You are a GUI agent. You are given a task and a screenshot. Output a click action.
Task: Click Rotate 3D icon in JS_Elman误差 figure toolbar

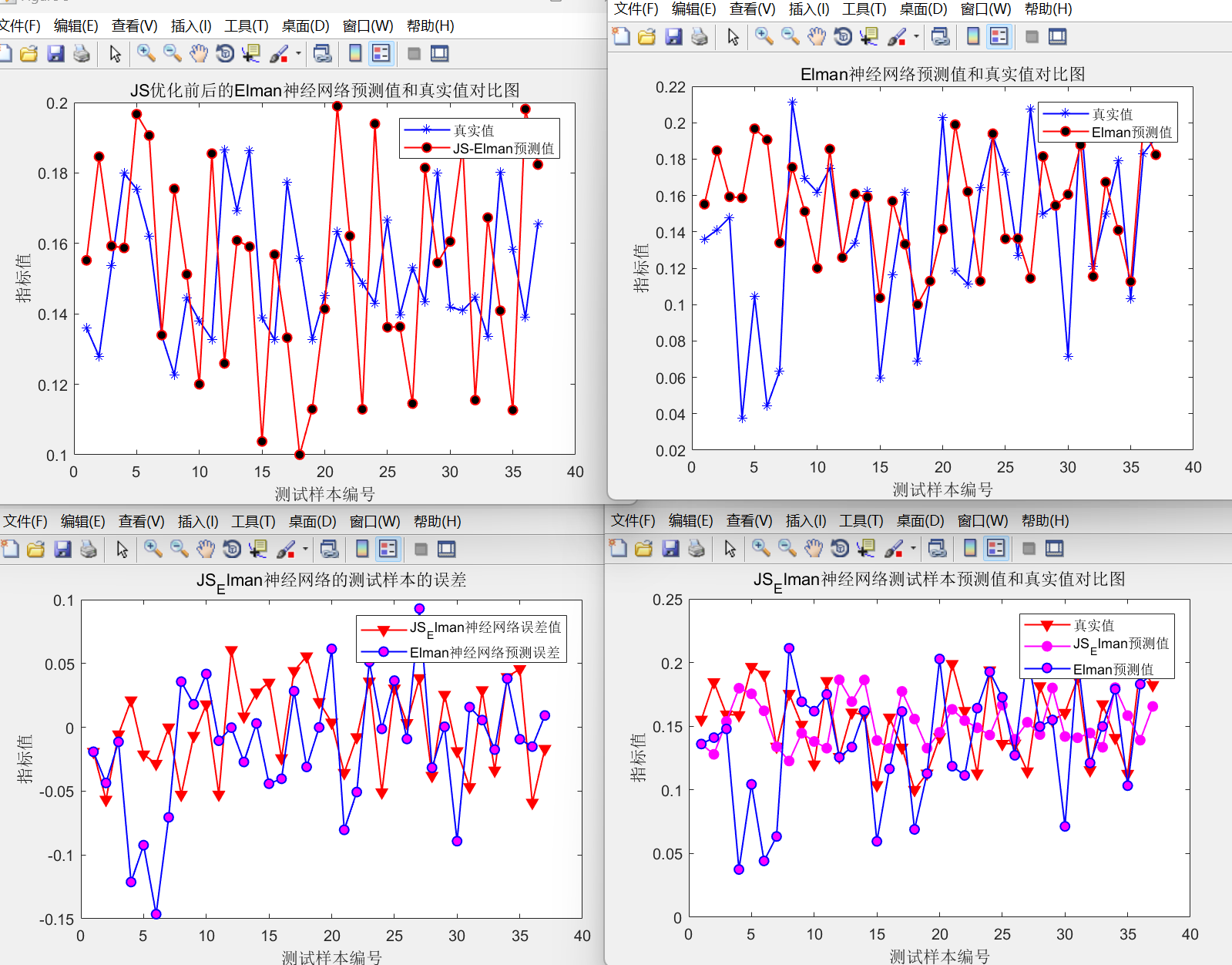pyautogui.click(x=232, y=549)
